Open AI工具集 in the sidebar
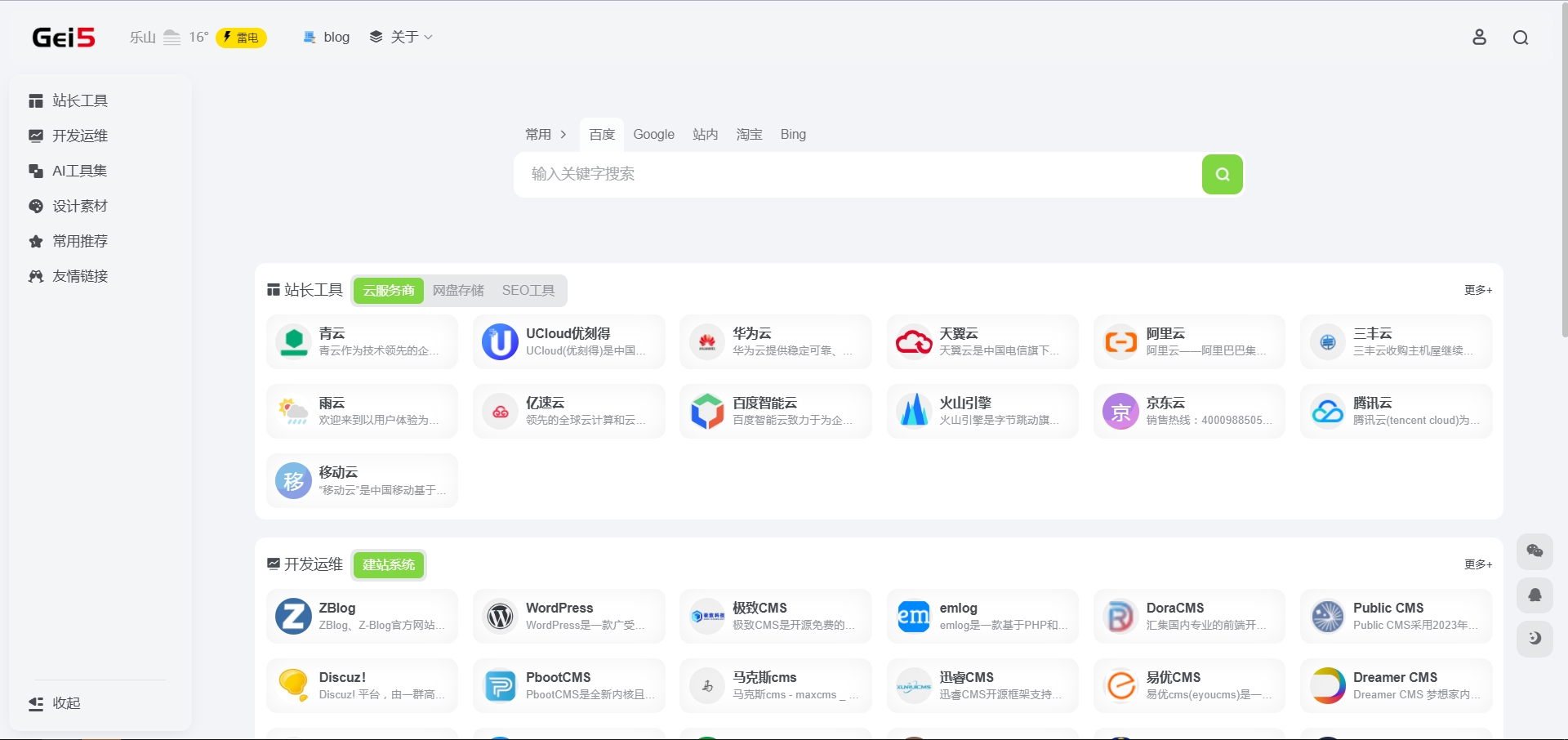 (x=69, y=171)
